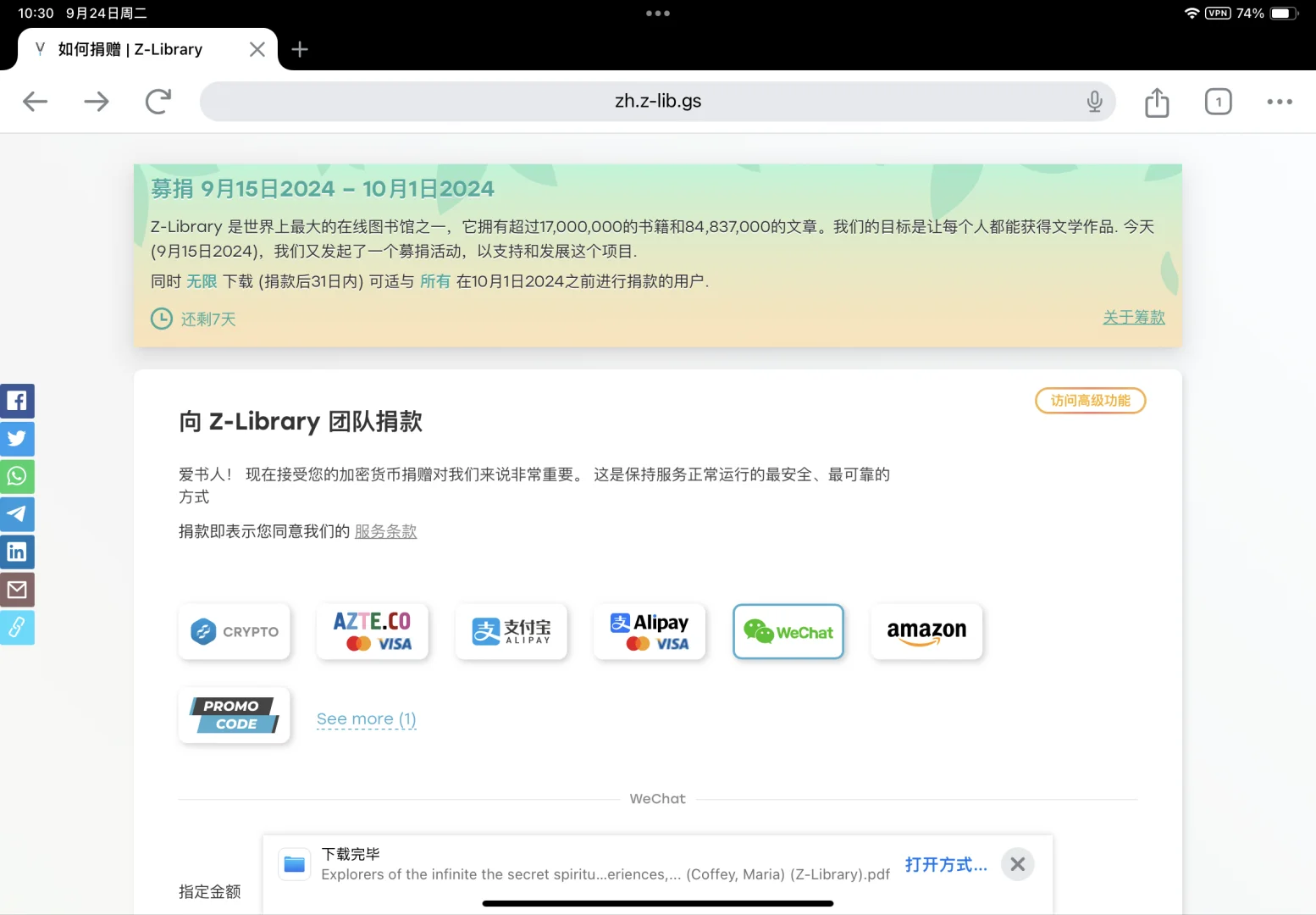Viewport: 1316px width, 915px height.
Task: Close the Z-Library tab
Action: (257, 49)
